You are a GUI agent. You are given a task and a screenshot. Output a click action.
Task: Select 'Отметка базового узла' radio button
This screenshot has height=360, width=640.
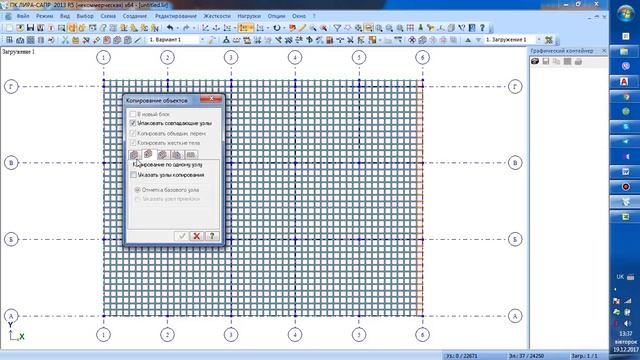click(138, 190)
